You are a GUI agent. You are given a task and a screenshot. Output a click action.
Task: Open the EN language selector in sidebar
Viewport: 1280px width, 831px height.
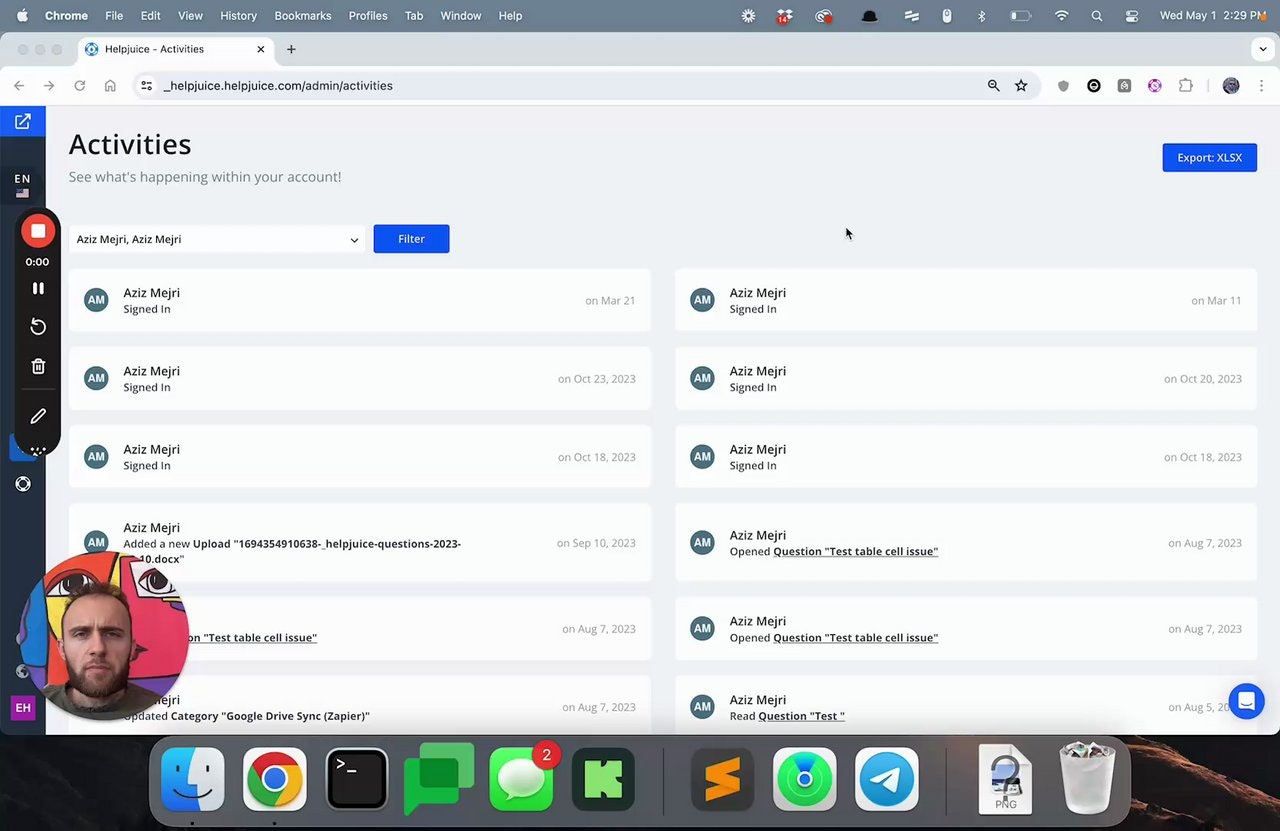pyautogui.click(x=22, y=184)
